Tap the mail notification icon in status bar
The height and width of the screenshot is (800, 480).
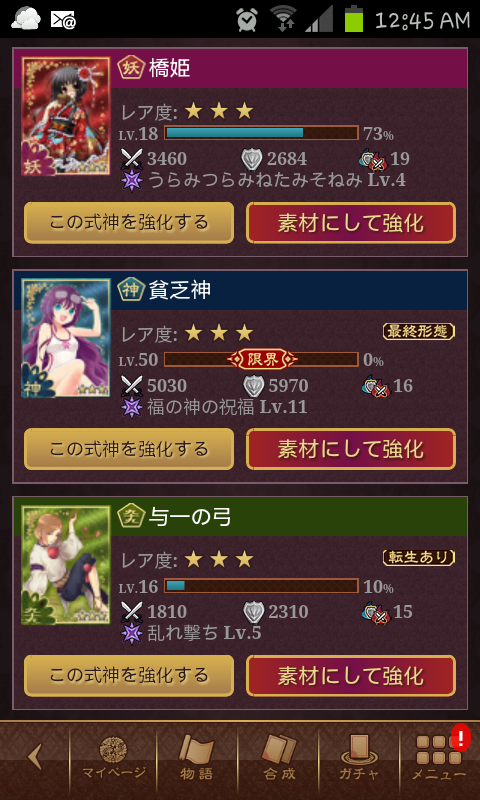63,19
